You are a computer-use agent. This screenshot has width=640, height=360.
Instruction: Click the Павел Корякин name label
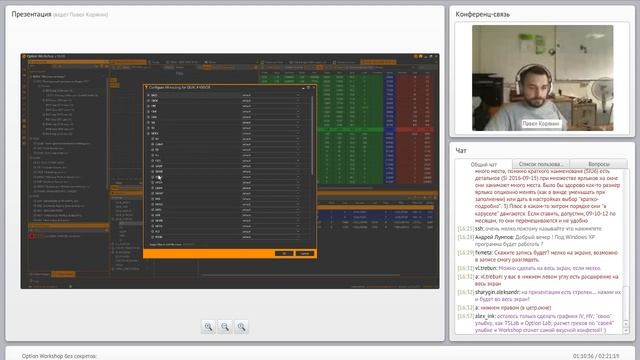click(x=541, y=124)
